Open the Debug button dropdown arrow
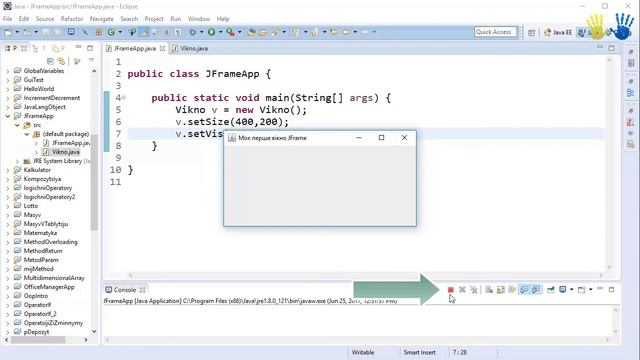Screen dimensions: 640x360 coord(201,32)
